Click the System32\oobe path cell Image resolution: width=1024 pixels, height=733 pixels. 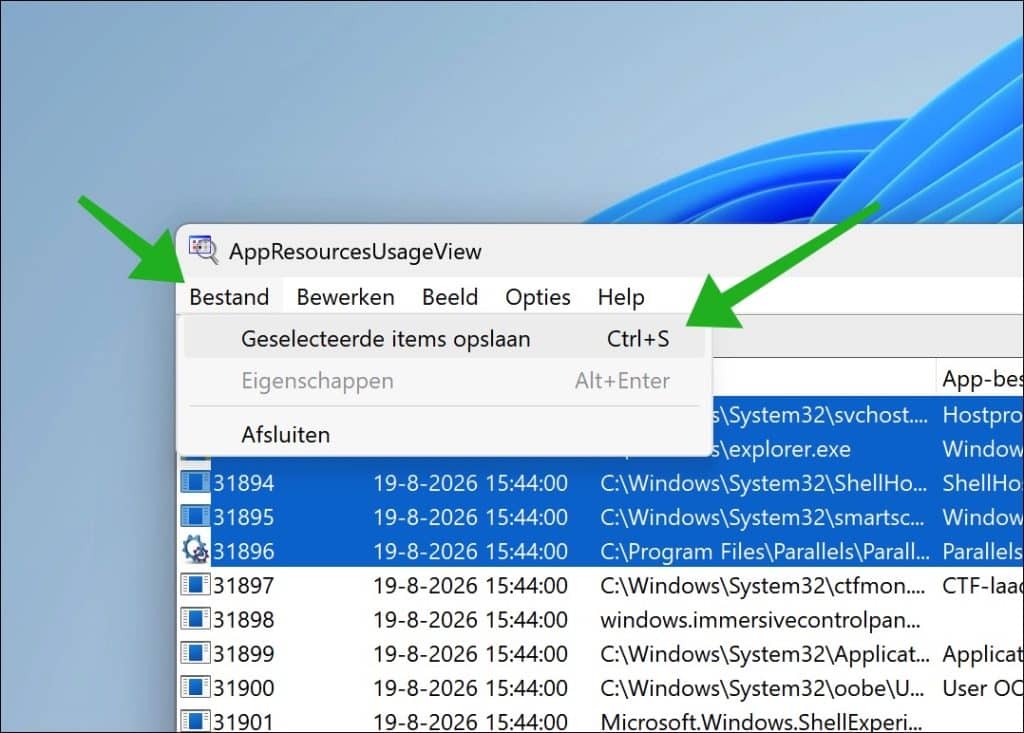[x=763, y=688]
